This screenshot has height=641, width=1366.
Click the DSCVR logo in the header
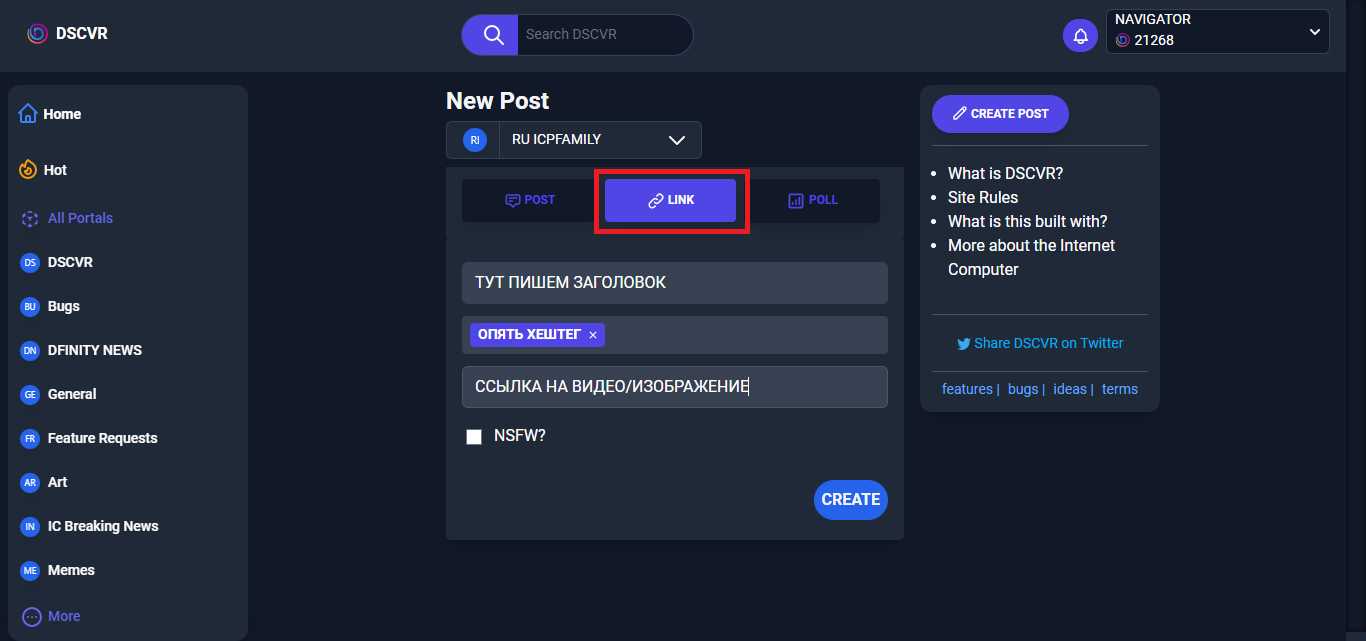(x=67, y=34)
